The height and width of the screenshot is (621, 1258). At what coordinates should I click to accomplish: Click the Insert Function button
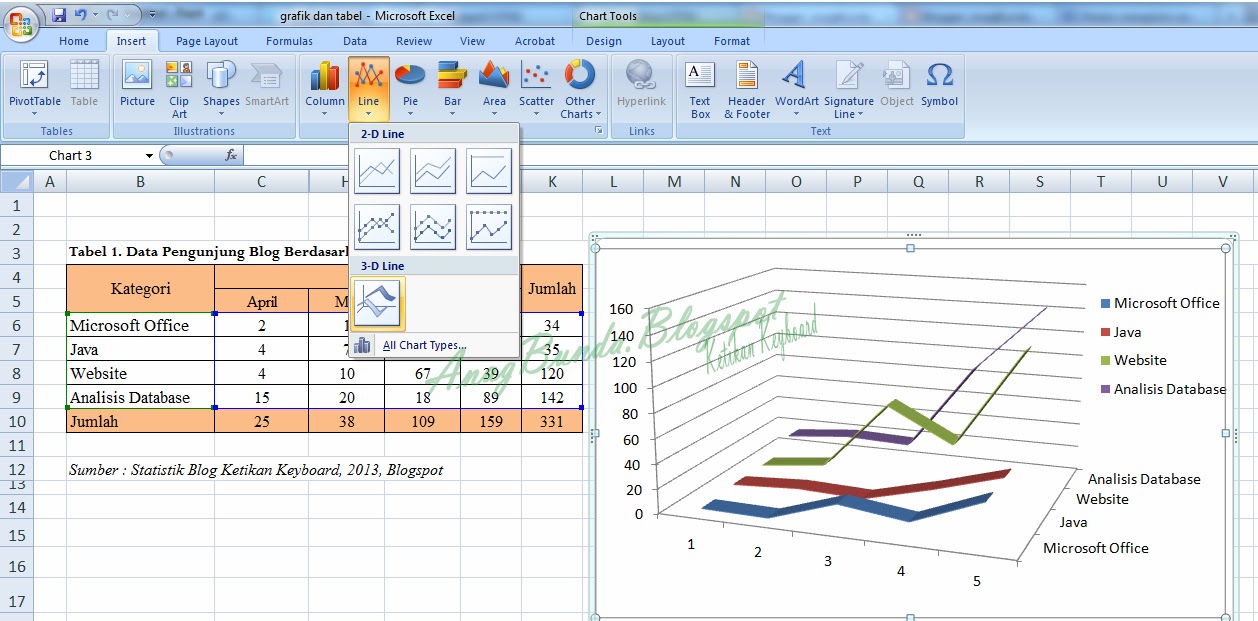point(233,155)
